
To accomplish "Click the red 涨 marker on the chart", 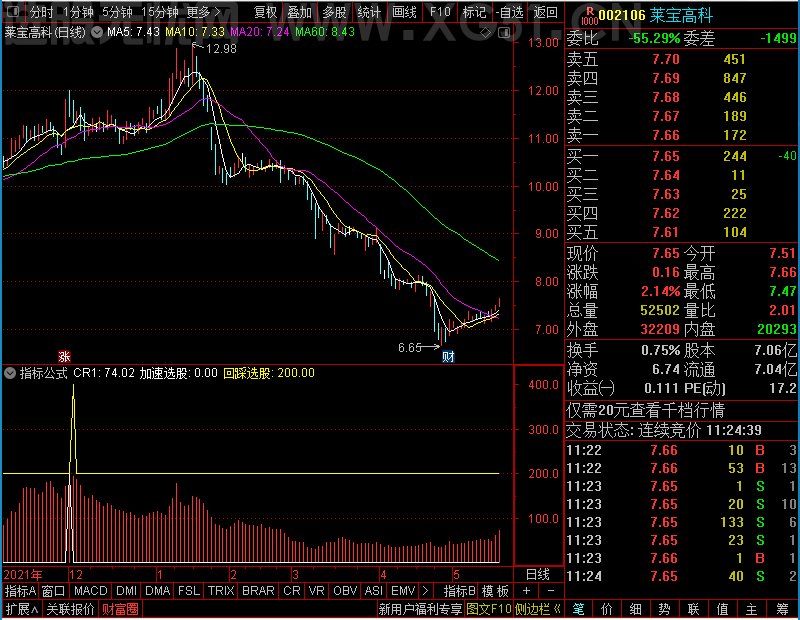I will (64, 356).
